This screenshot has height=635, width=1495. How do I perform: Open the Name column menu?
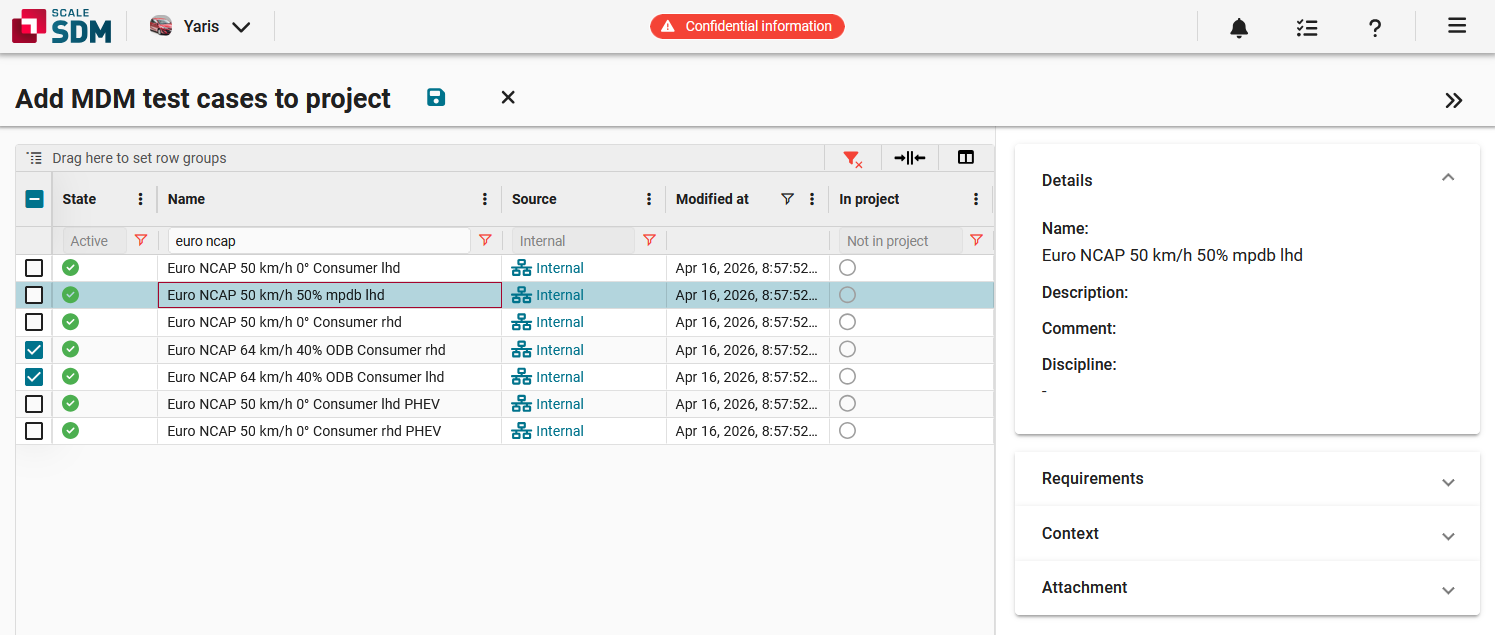(x=485, y=199)
